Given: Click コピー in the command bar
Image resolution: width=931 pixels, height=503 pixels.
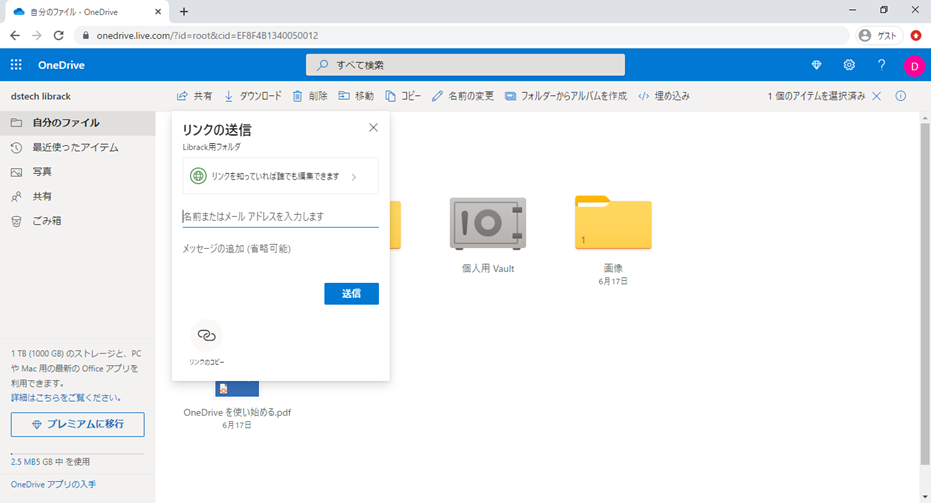Looking at the screenshot, I should click(x=403, y=96).
